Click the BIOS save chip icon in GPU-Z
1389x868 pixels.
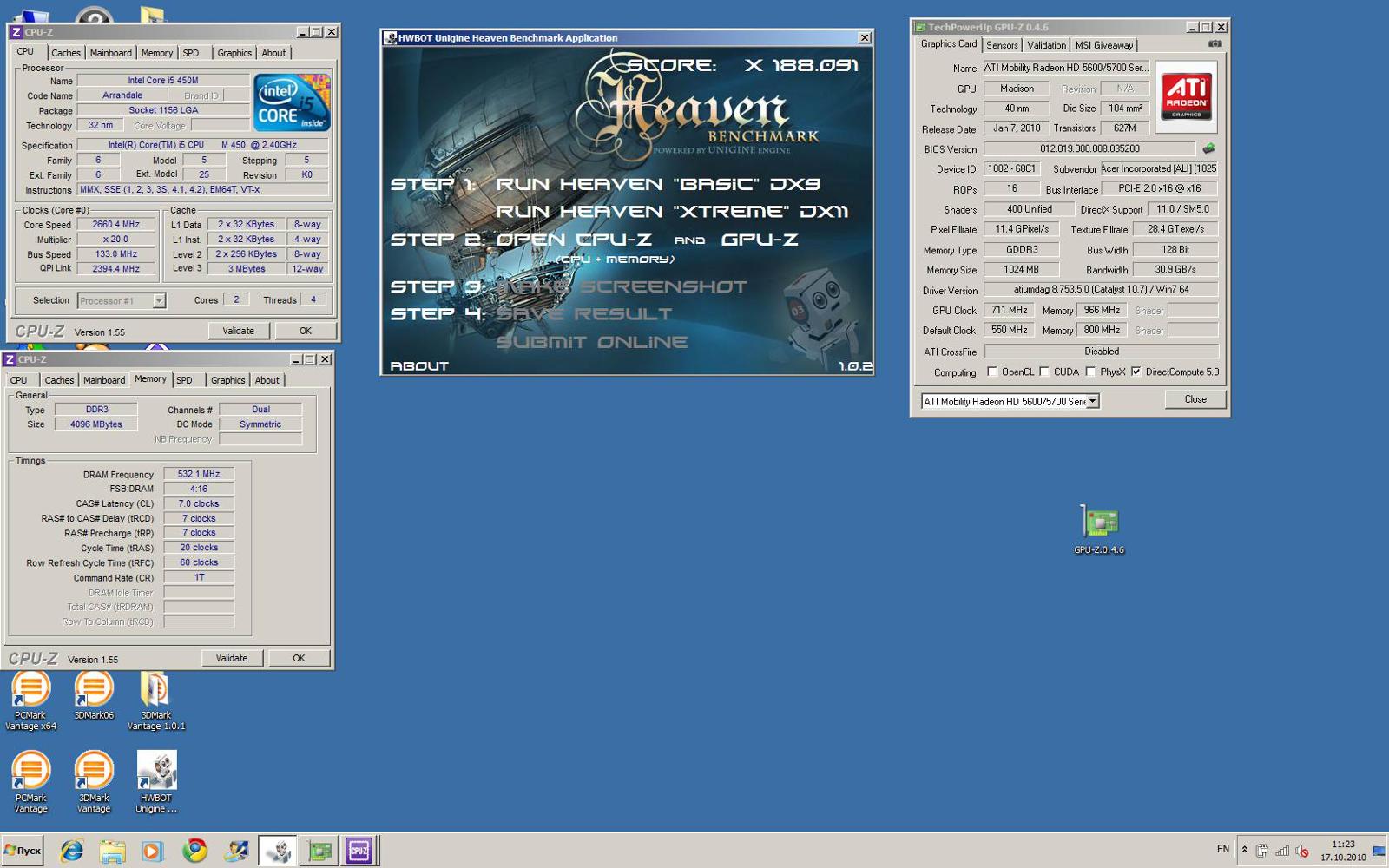[1208, 148]
